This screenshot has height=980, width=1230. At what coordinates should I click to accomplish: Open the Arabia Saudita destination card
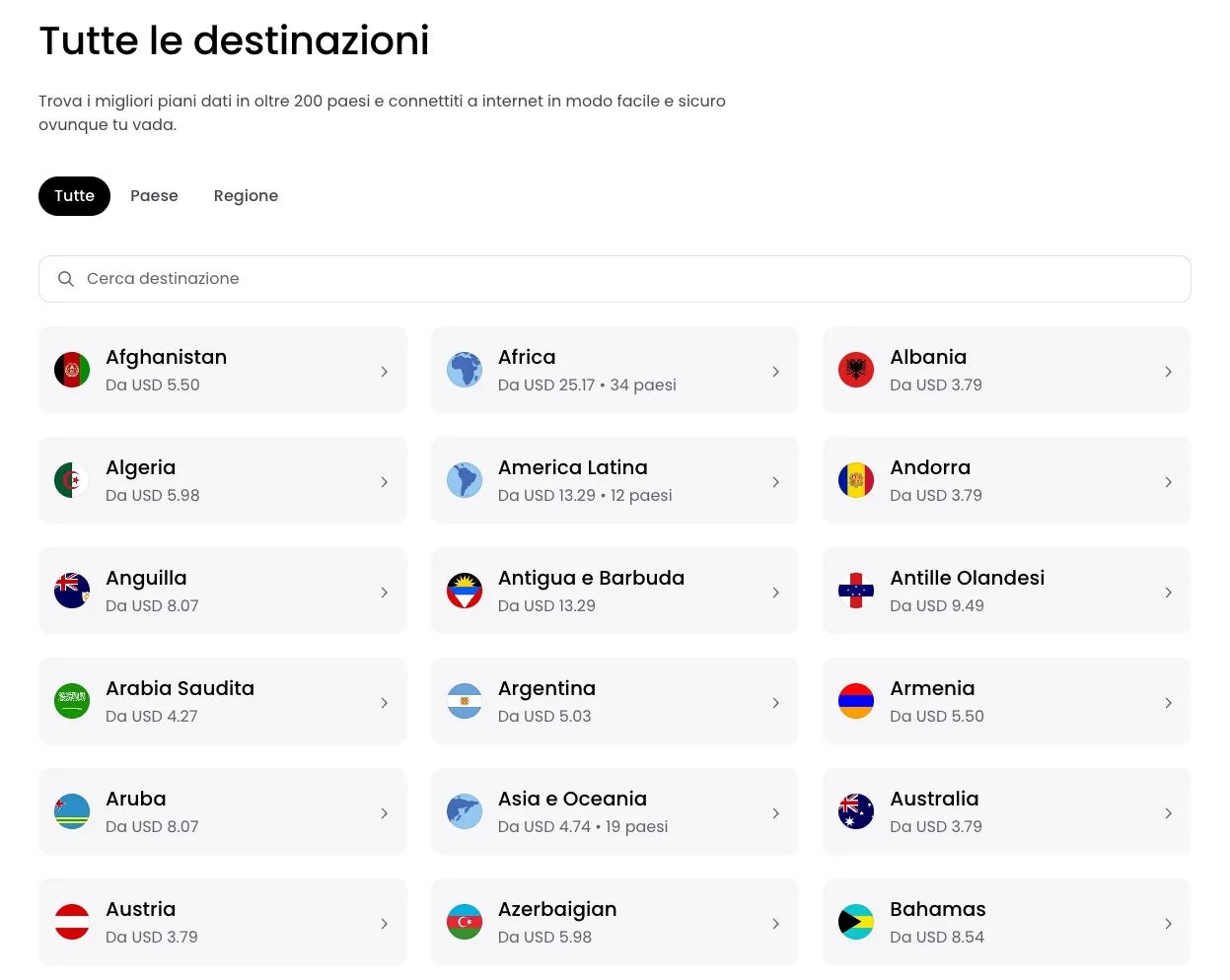coord(222,701)
